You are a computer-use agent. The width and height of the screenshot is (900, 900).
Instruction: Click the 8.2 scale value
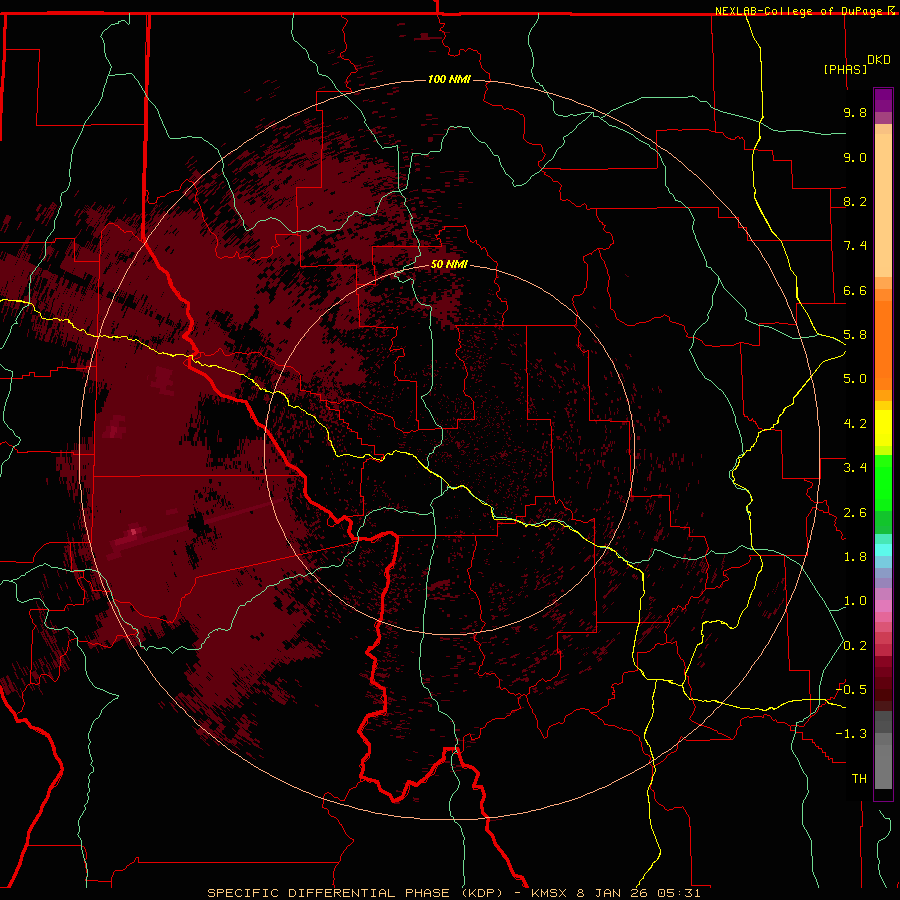click(855, 201)
